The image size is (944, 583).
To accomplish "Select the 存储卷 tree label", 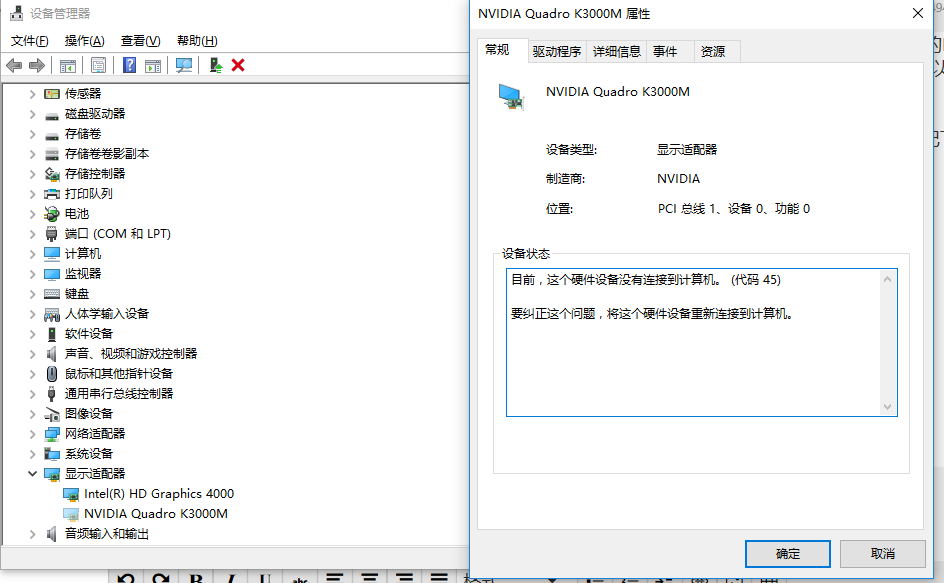I will [x=83, y=134].
